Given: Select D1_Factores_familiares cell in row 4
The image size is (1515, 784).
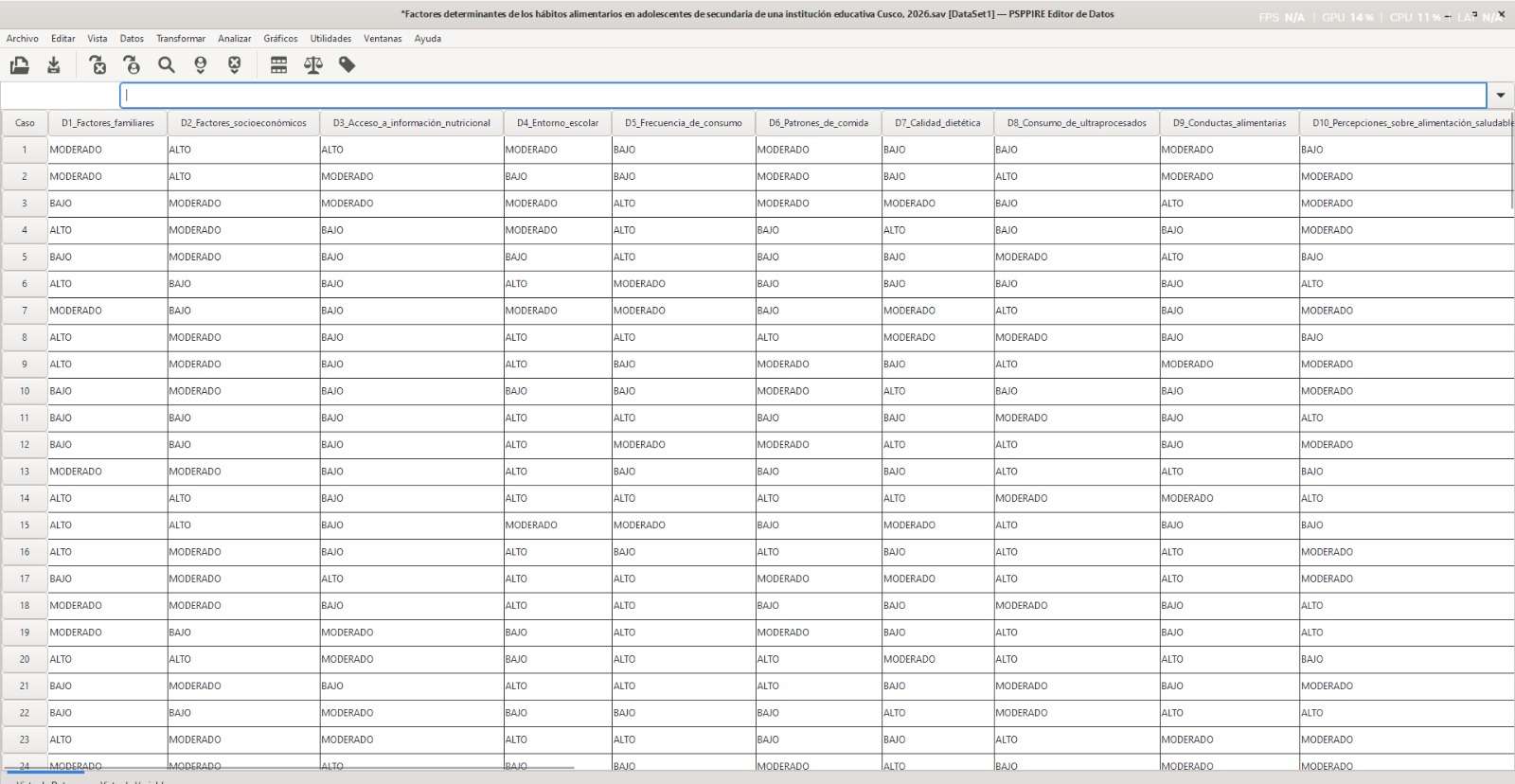Looking at the screenshot, I should point(108,230).
